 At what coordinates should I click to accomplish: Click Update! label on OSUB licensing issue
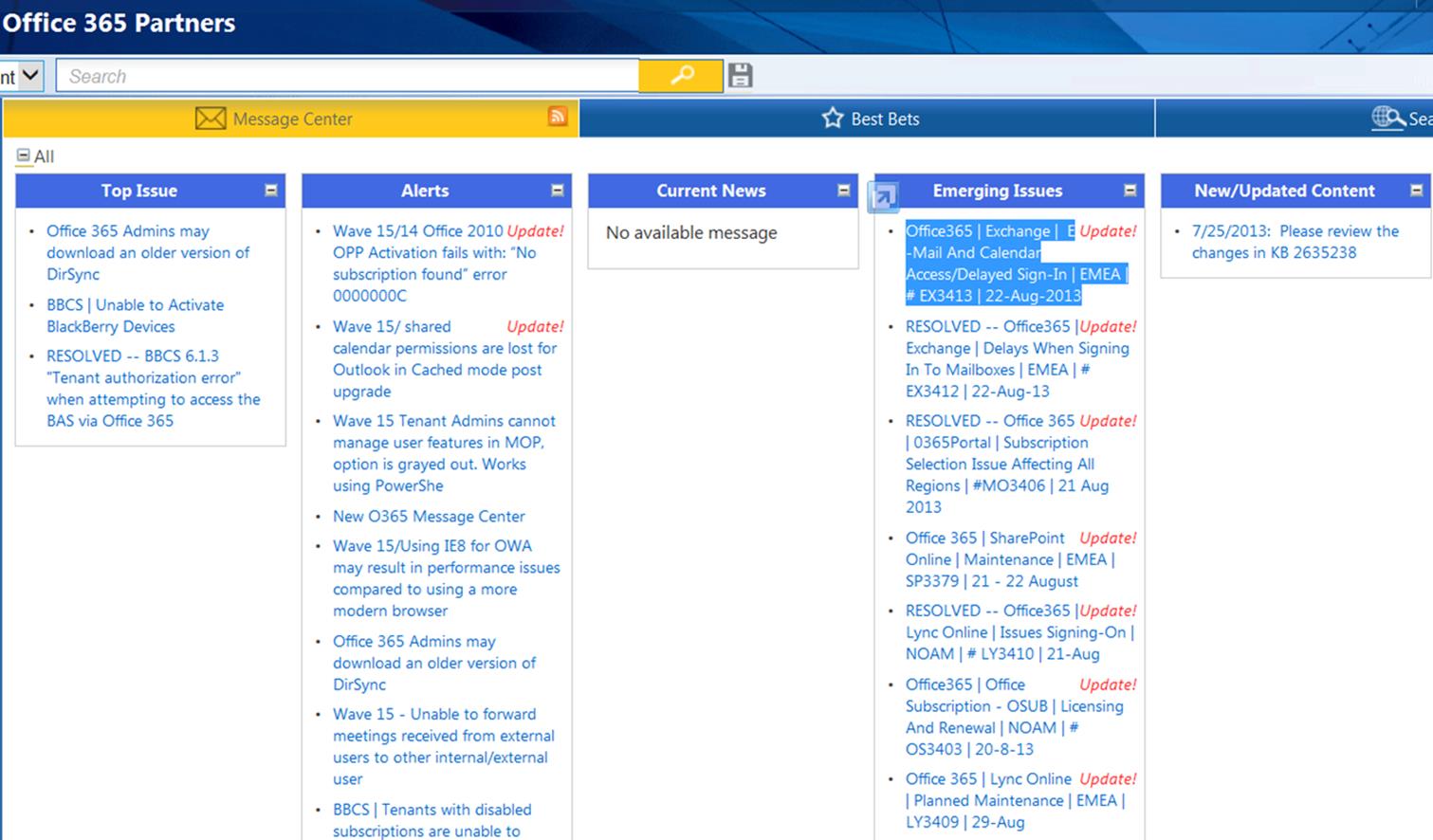(1108, 685)
